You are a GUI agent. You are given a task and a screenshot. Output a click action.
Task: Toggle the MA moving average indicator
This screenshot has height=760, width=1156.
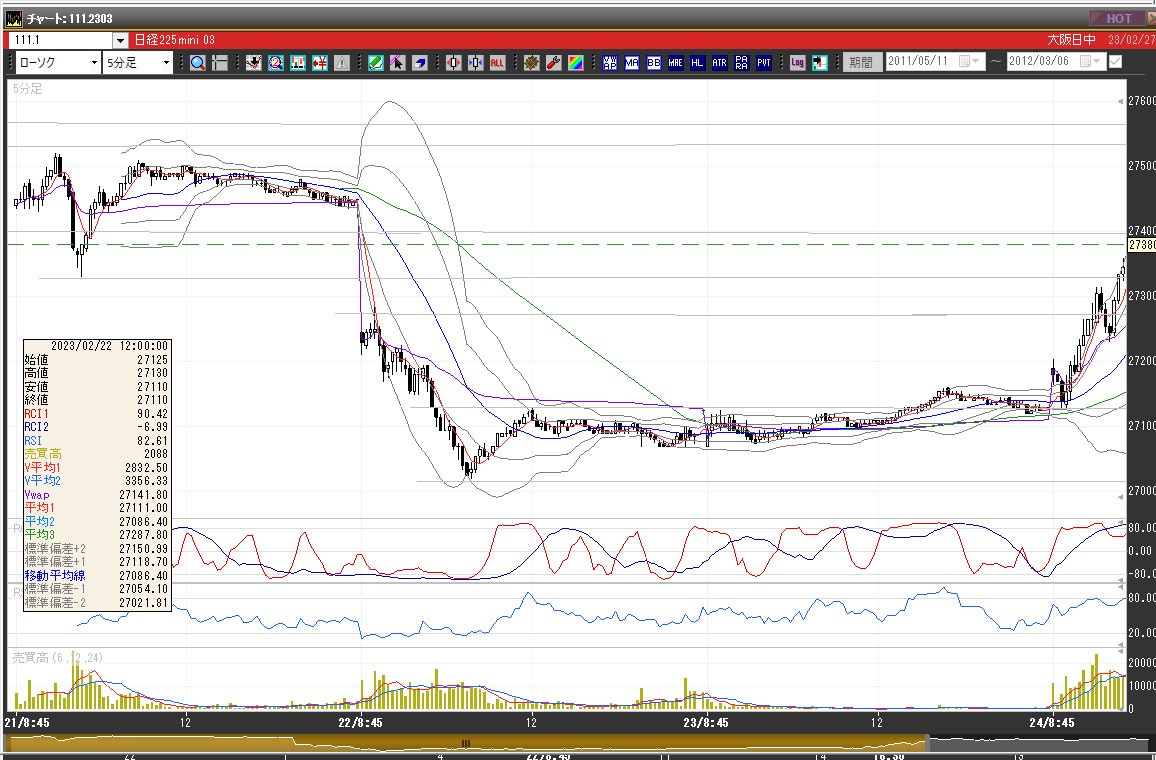(x=632, y=63)
